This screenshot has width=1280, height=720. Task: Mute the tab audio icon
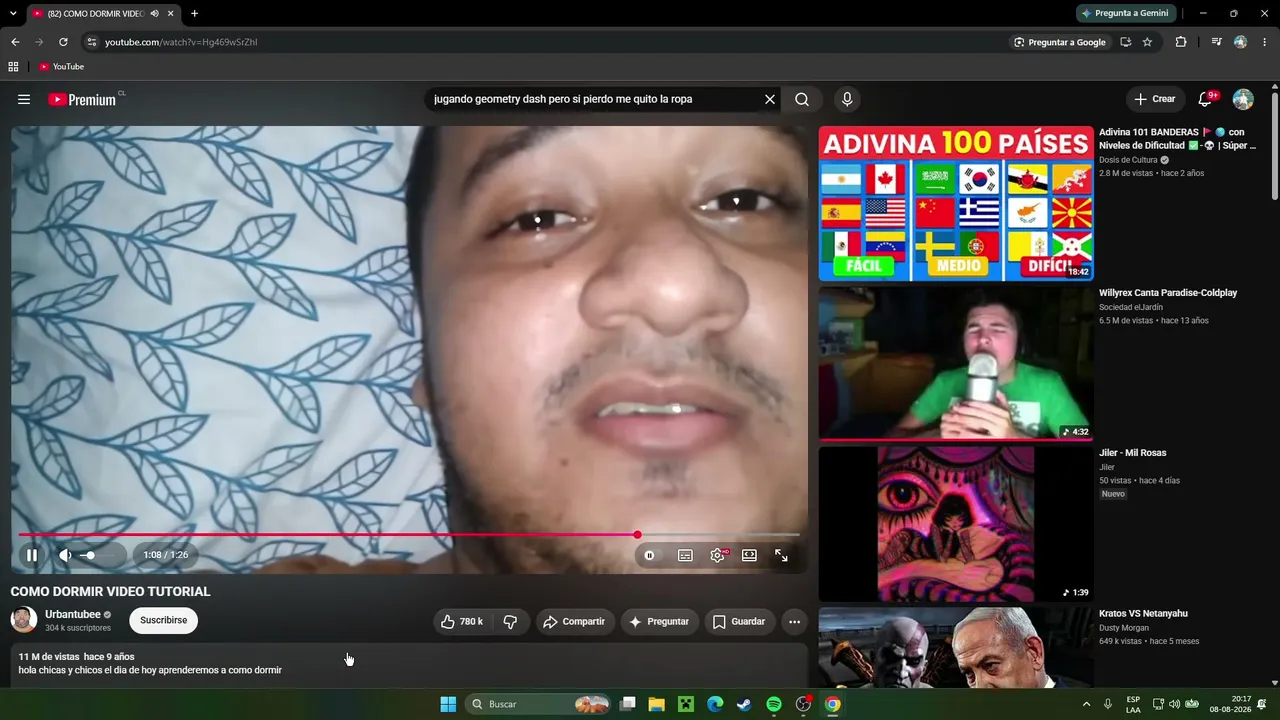(x=154, y=14)
